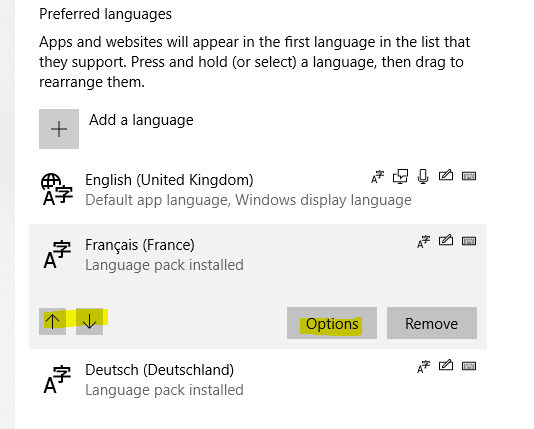Remove the Français (France) language
This screenshot has height=429, width=534.
click(x=432, y=323)
